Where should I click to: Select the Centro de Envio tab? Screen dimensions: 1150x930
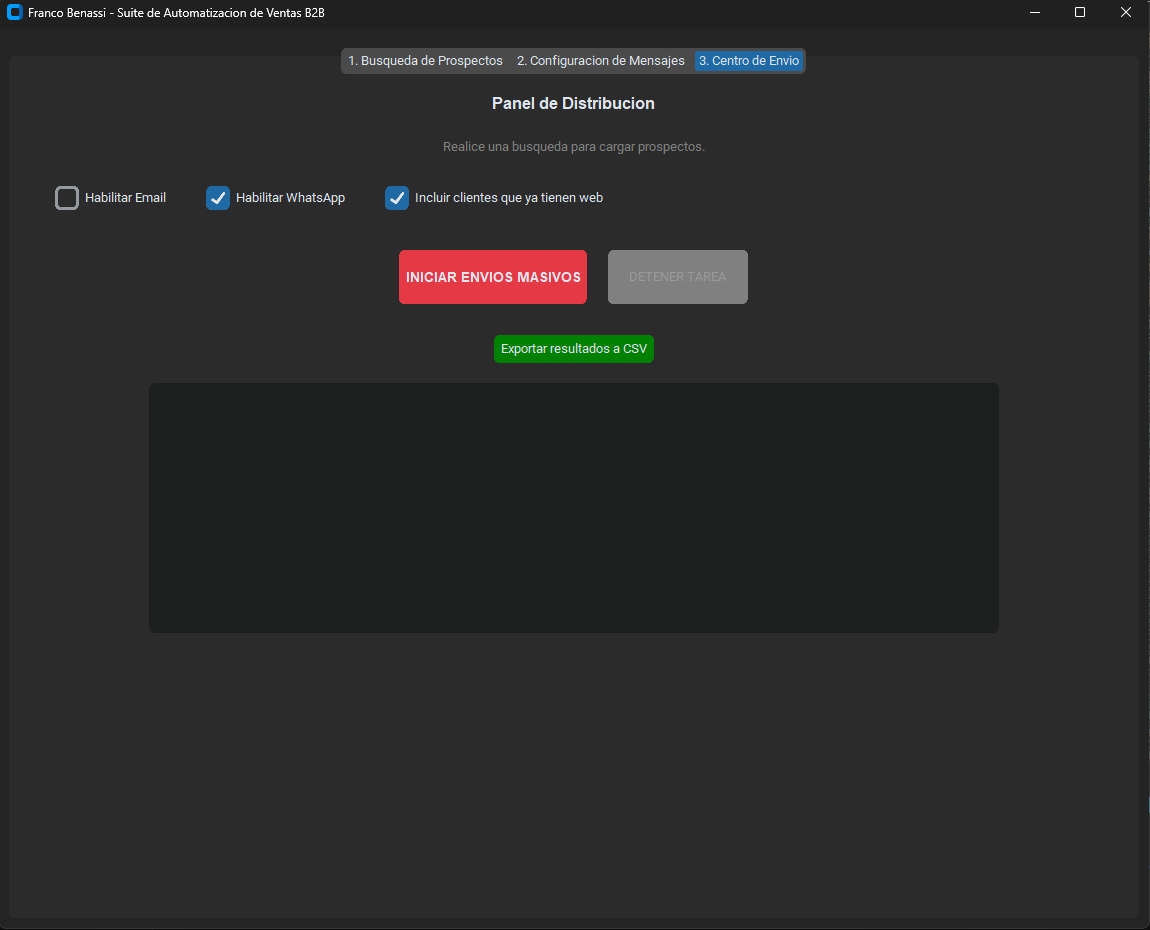[x=749, y=61]
